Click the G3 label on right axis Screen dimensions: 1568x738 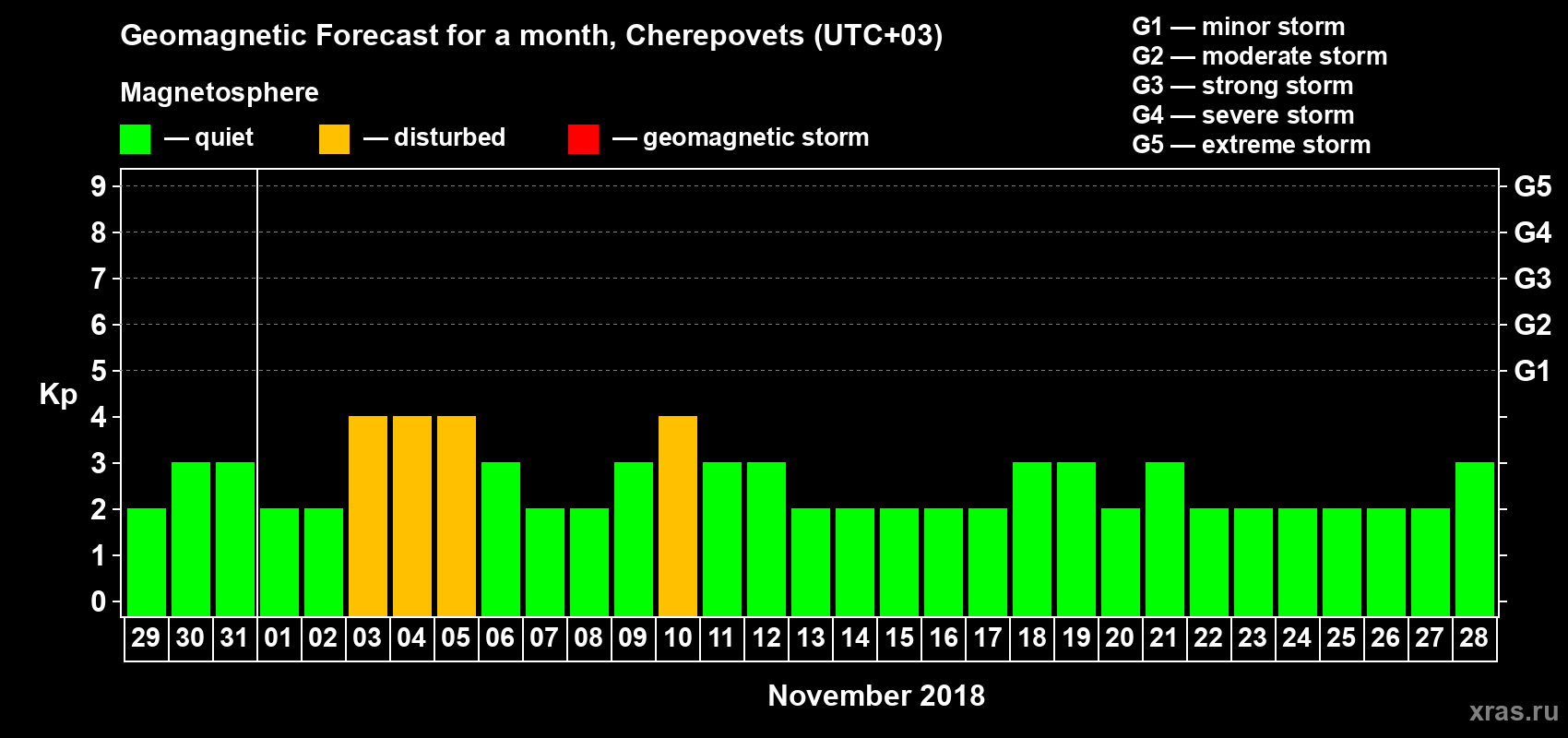(x=1533, y=279)
